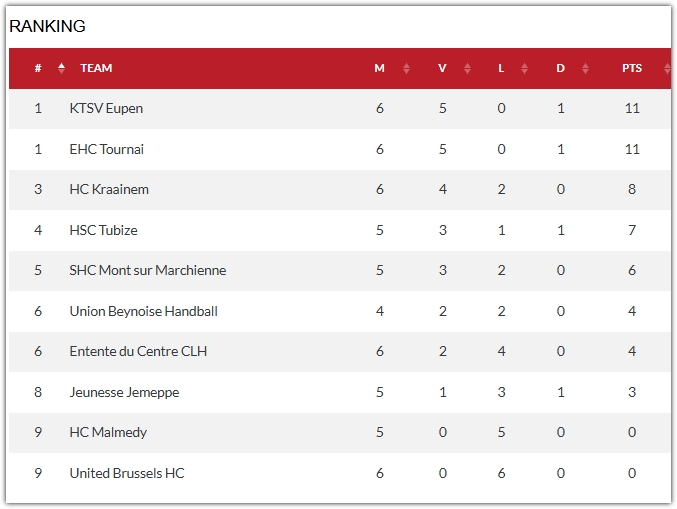This screenshot has width=677, height=509.
Task: Open EHC Tournai team entry
Action: click(107, 149)
